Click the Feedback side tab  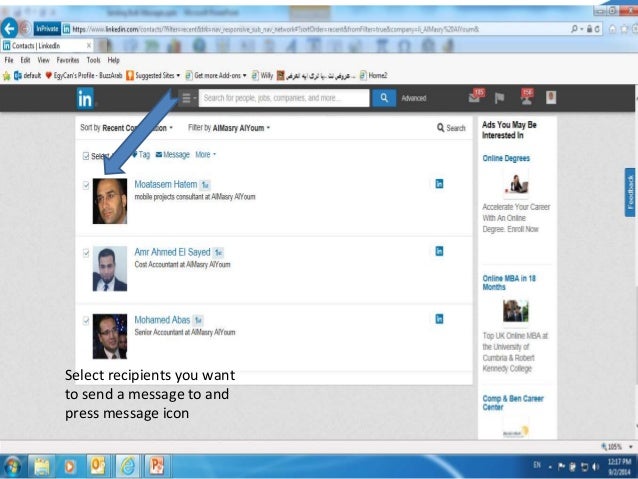pos(630,192)
